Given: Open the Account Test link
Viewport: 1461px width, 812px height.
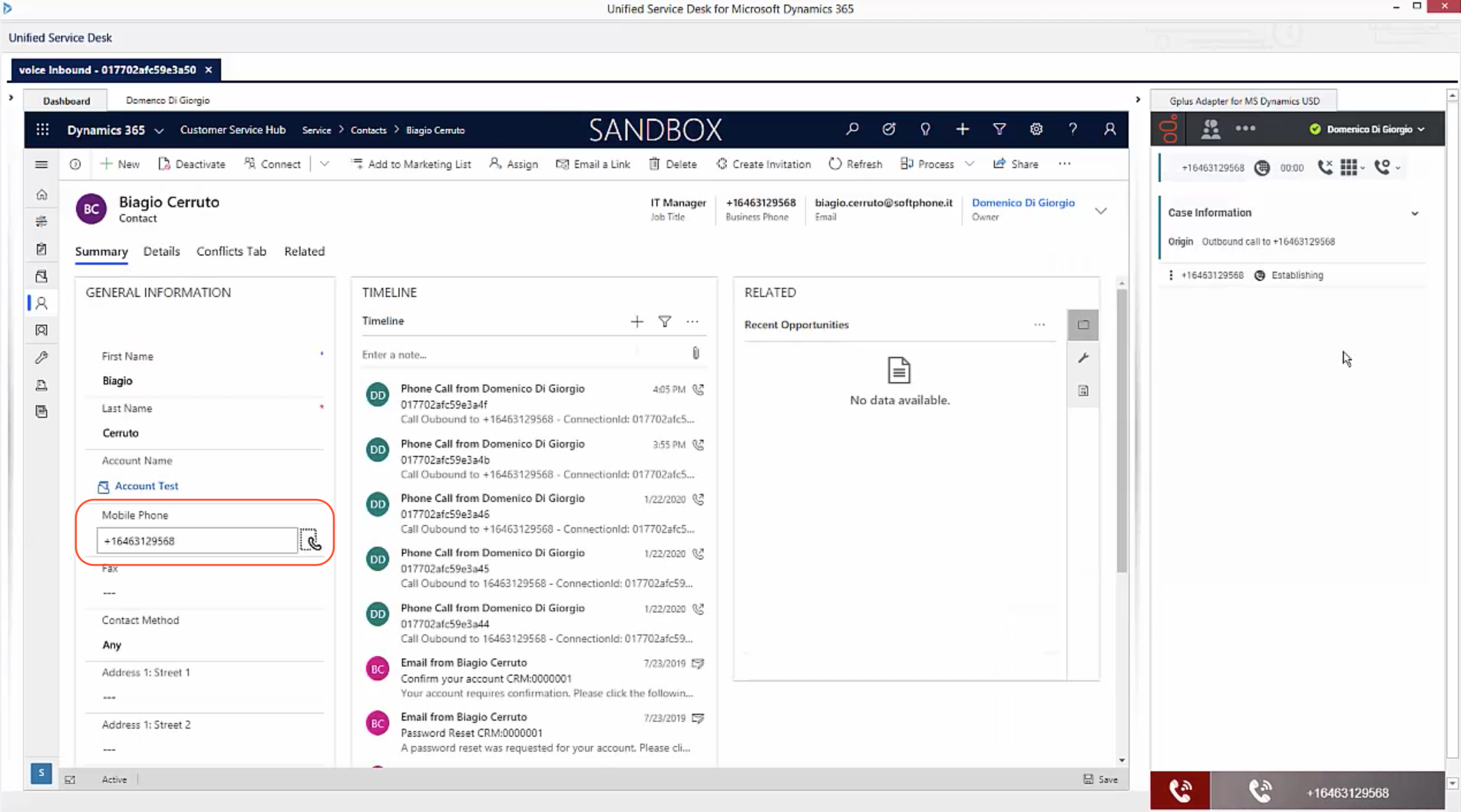Looking at the screenshot, I should (146, 486).
